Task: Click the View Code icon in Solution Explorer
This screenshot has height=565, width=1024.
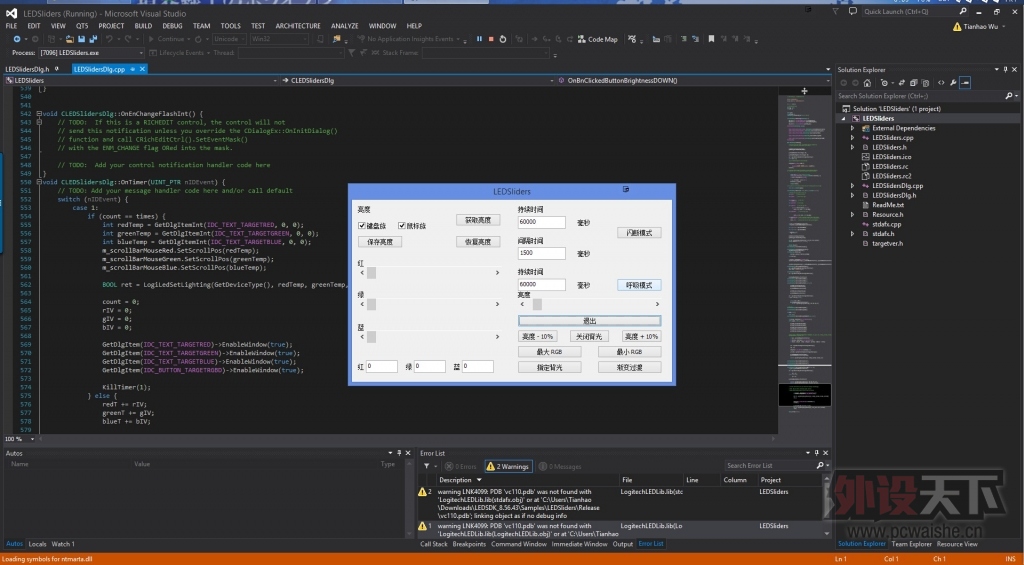Action: [941, 83]
